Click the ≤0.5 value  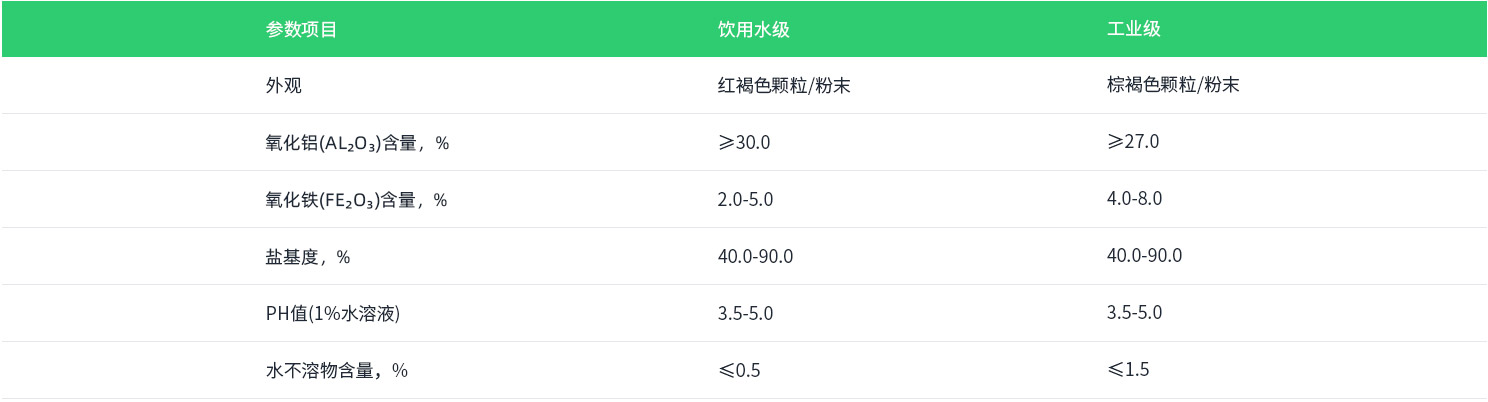point(739,371)
